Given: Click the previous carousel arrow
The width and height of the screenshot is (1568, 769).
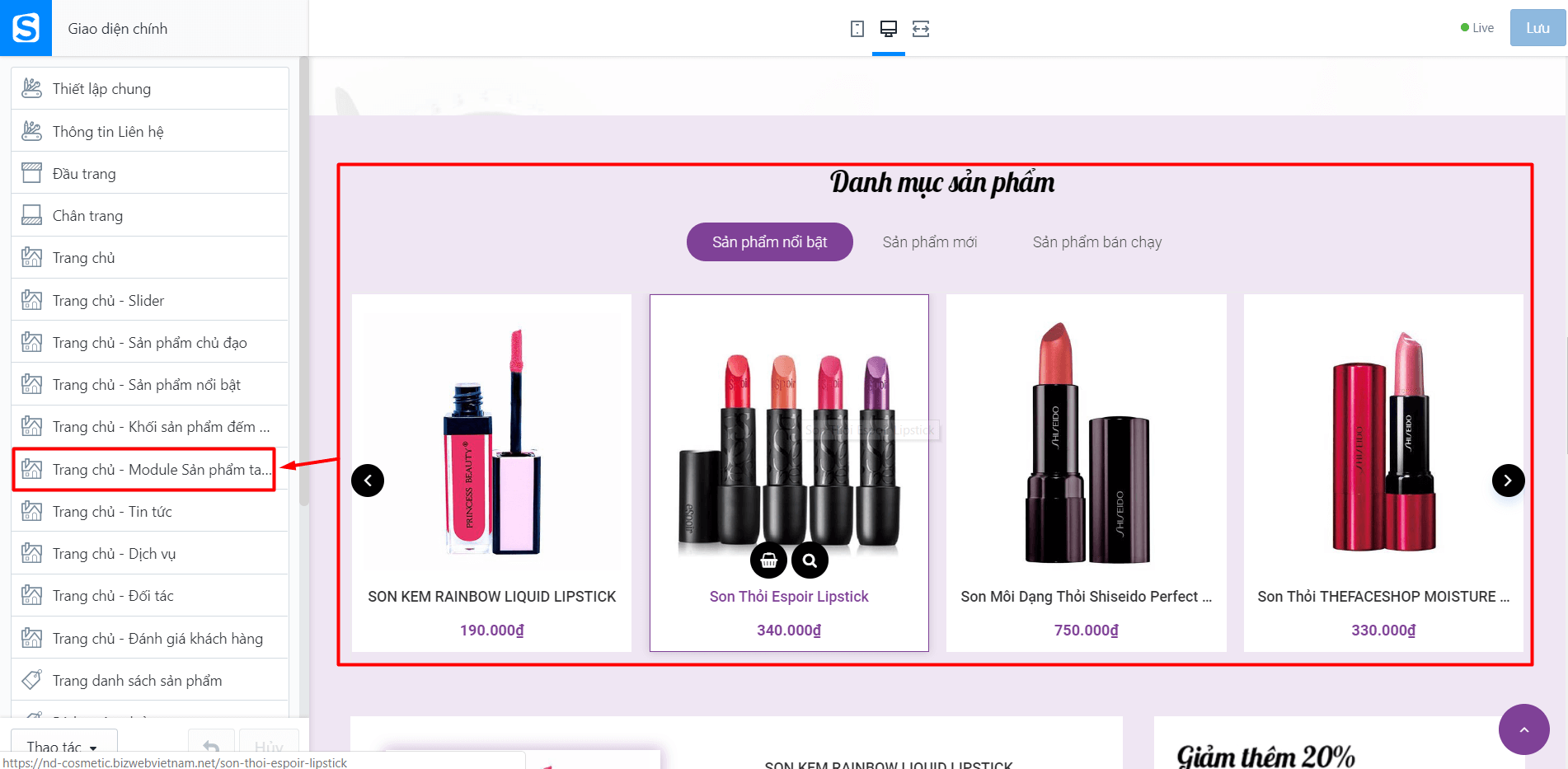Looking at the screenshot, I should (368, 481).
